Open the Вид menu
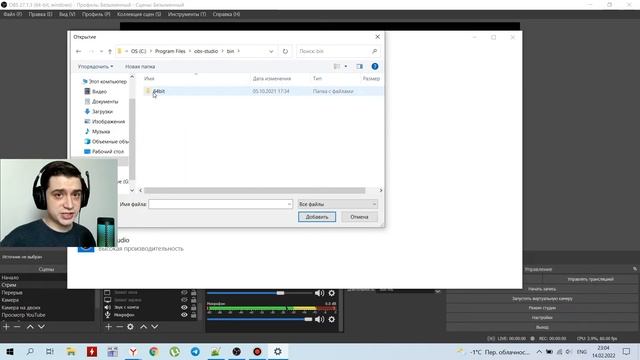This screenshot has width=640, height=360. pos(67,14)
